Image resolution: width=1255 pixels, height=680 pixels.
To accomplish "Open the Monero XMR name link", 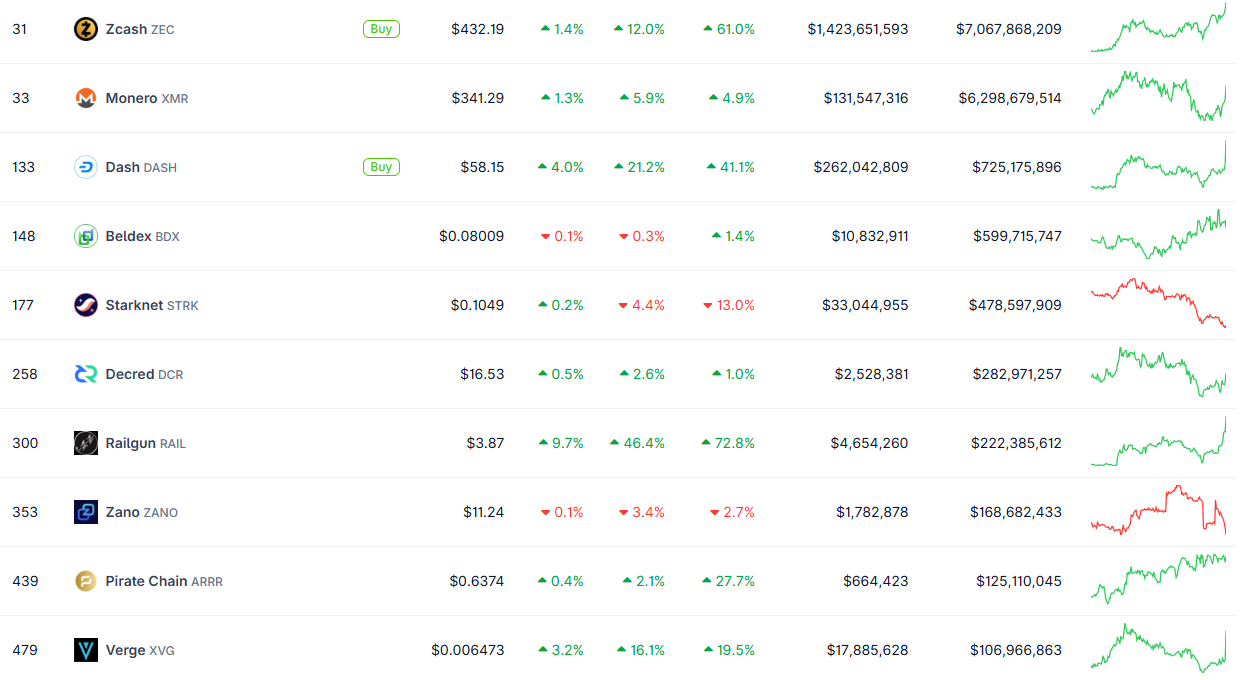I will click(146, 98).
